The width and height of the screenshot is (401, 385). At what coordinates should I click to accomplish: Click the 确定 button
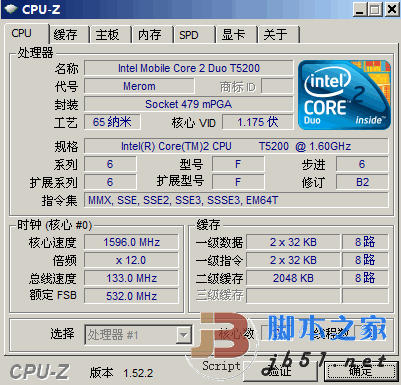(361, 371)
